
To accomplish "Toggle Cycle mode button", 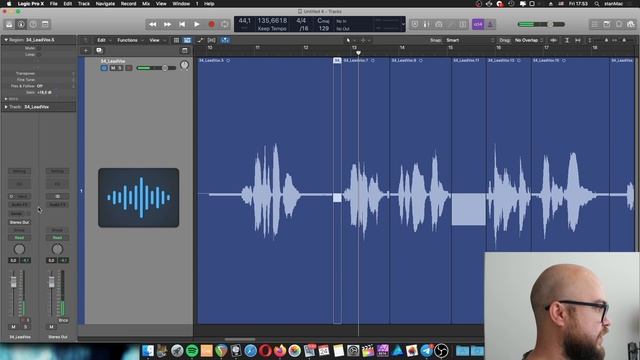I will (x=224, y=24).
